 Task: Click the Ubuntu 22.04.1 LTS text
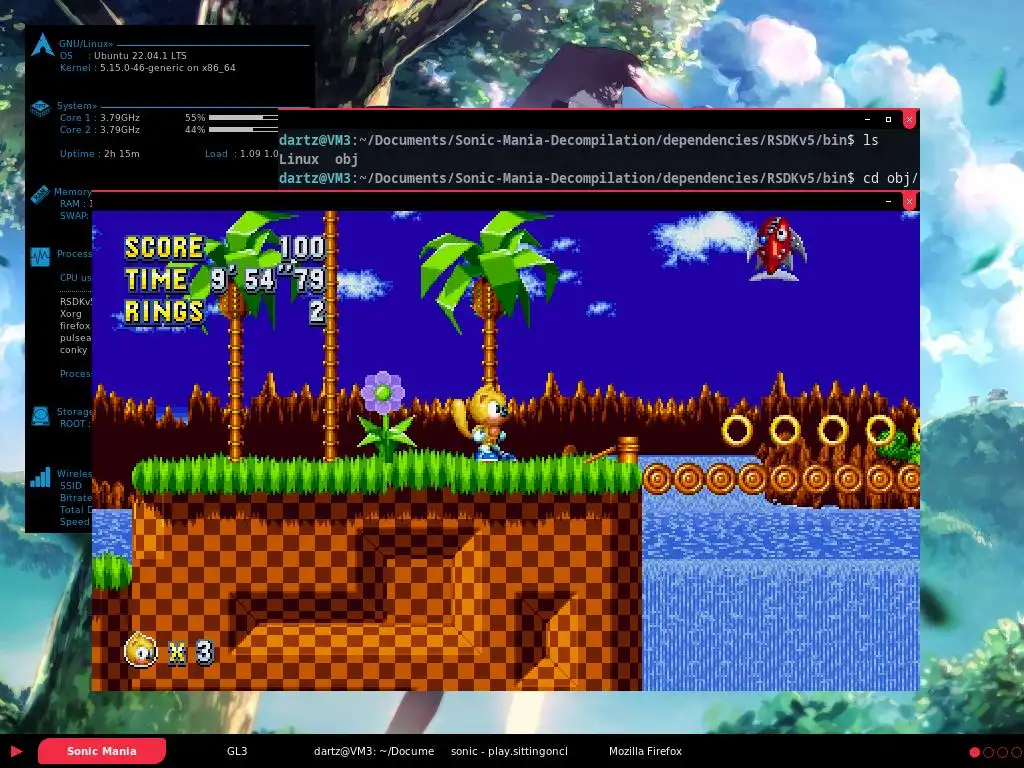pos(140,56)
